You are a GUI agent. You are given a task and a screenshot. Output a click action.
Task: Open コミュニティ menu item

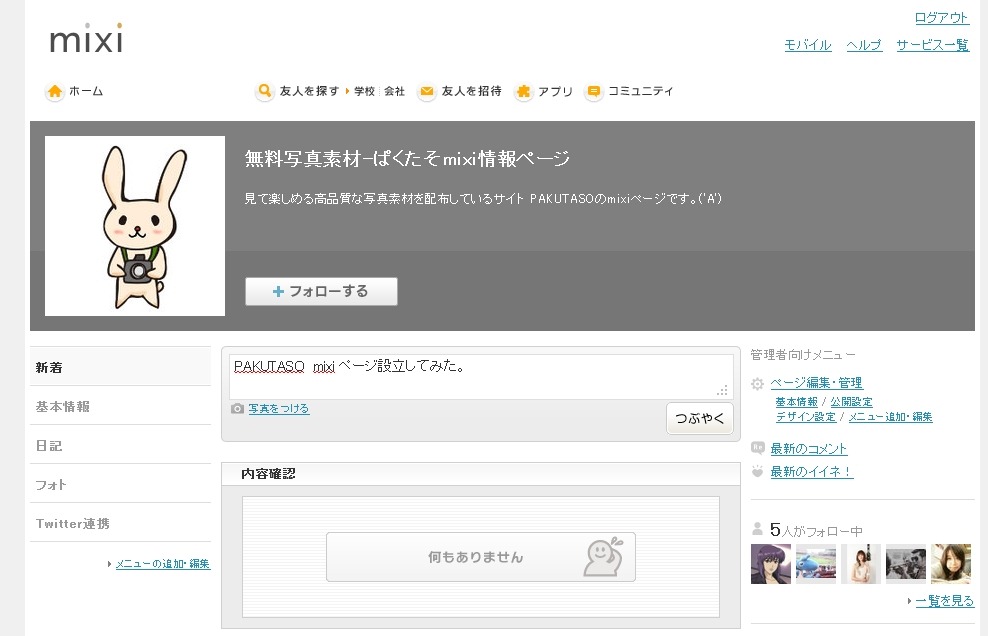pyautogui.click(x=640, y=91)
